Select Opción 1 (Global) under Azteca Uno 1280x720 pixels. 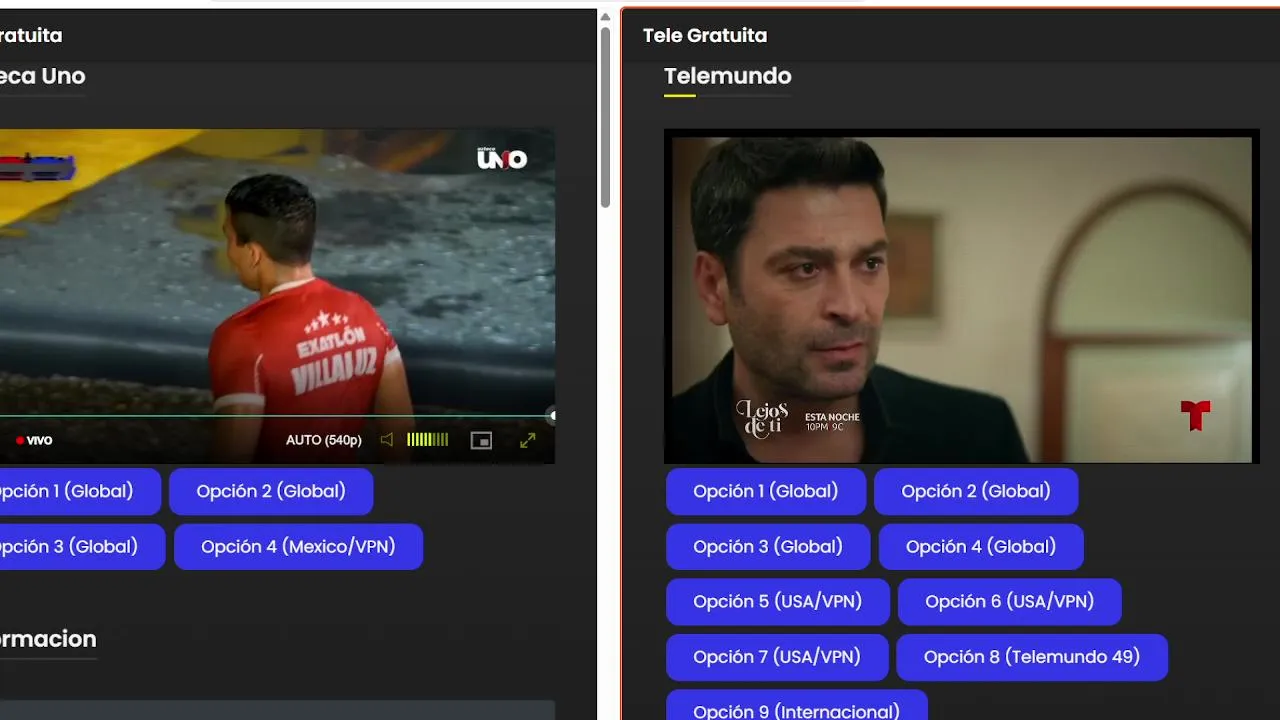(79, 491)
